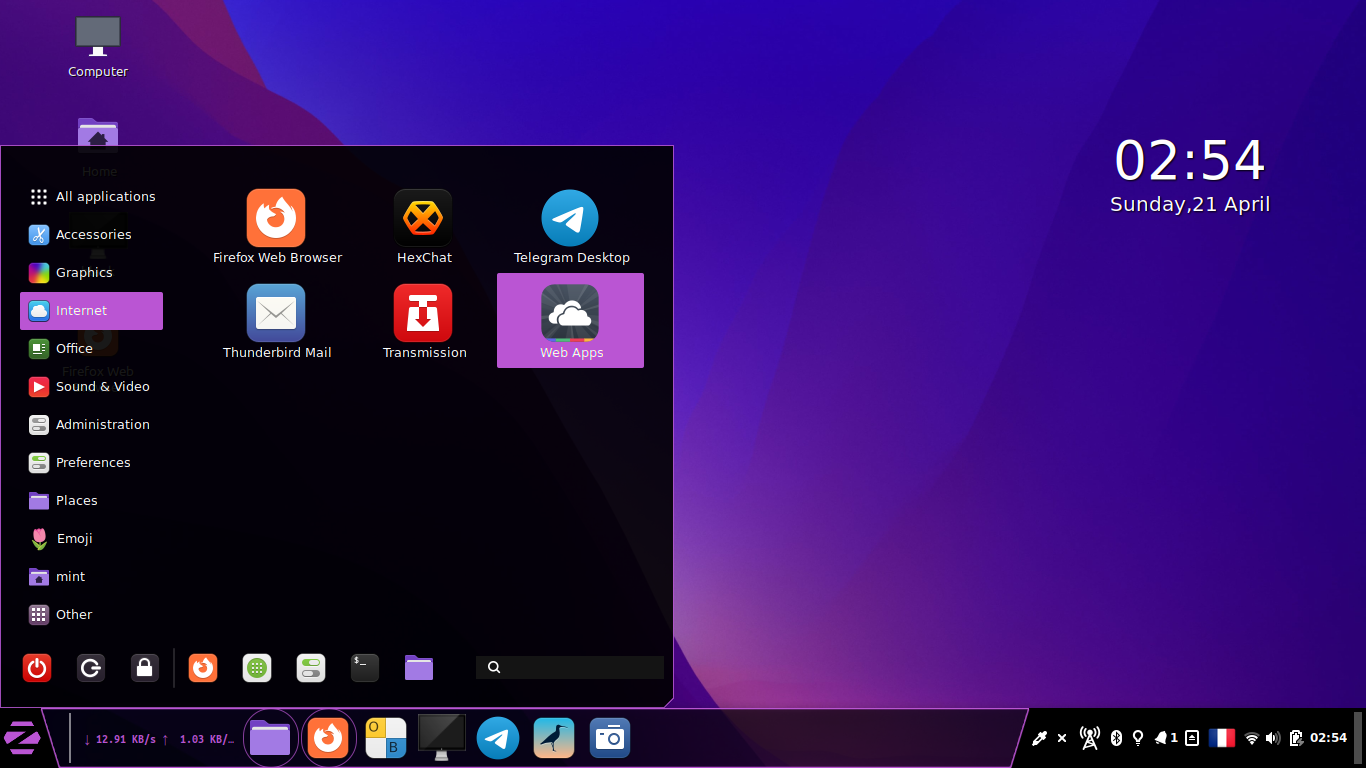Open notifications bell showing 1
Viewport: 1366px width, 768px height.
[x=1166, y=738]
